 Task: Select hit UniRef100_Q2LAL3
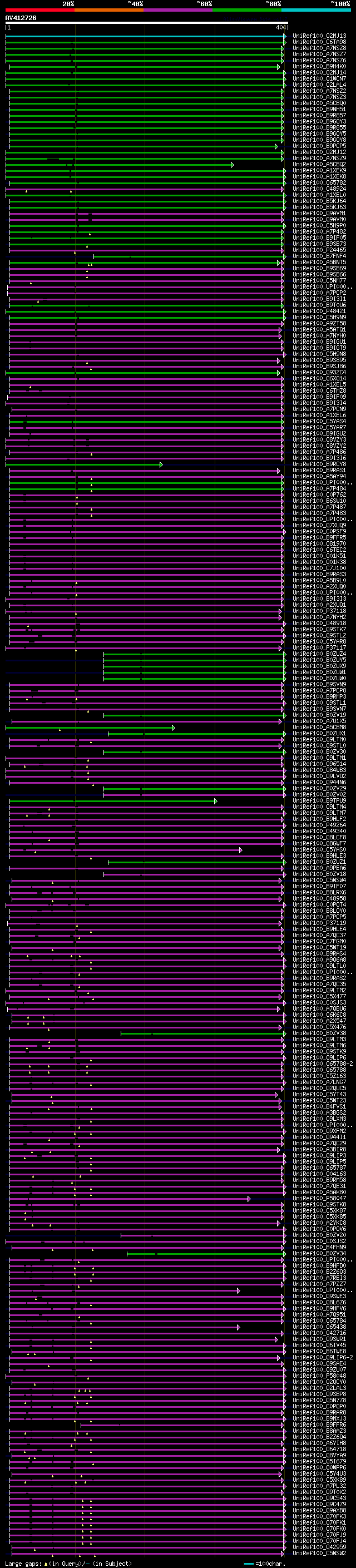click(319, 1388)
